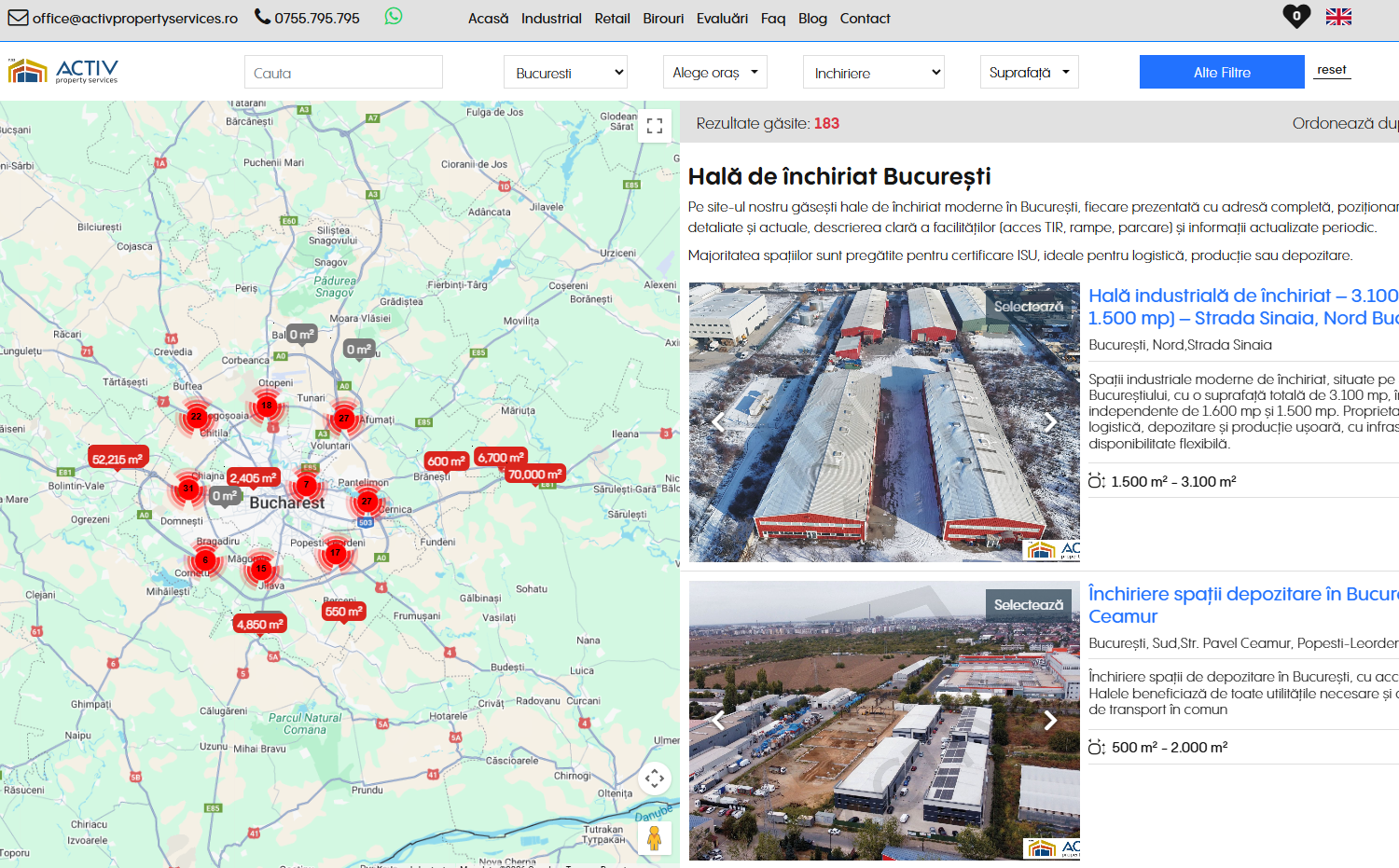This screenshot has width=1399, height=868.
Task: Expand the Suprafață filter dropdown
Action: tap(1029, 73)
